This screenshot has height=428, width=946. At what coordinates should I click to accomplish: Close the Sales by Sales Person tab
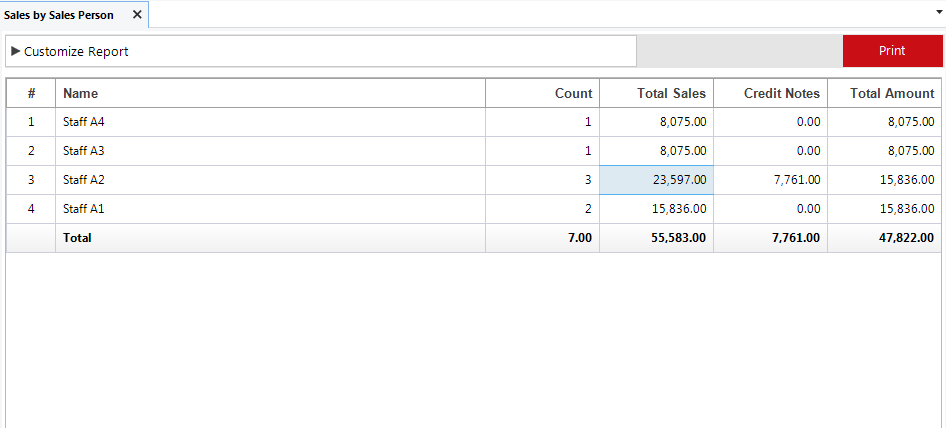coord(137,15)
